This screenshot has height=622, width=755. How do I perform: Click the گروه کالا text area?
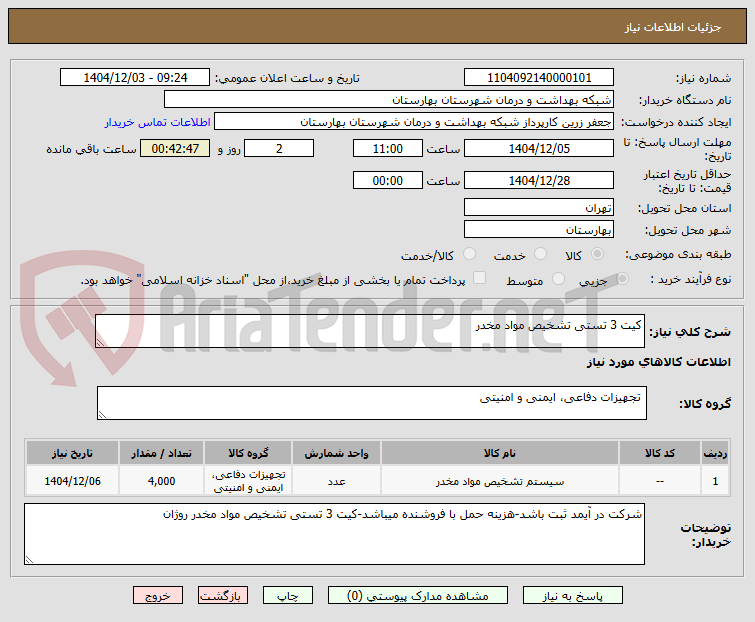click(x=371, y=403)
